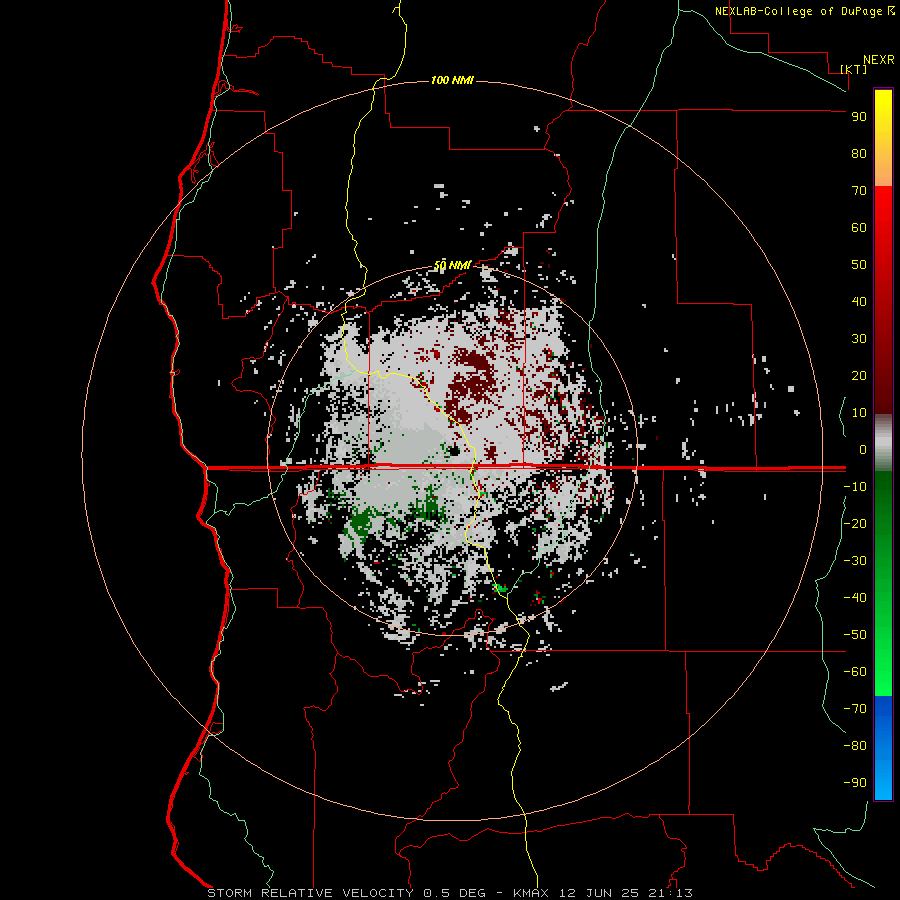900x900 pixels.
Task: Click the -80 value on the velocity scale
Action: (855, 746)
